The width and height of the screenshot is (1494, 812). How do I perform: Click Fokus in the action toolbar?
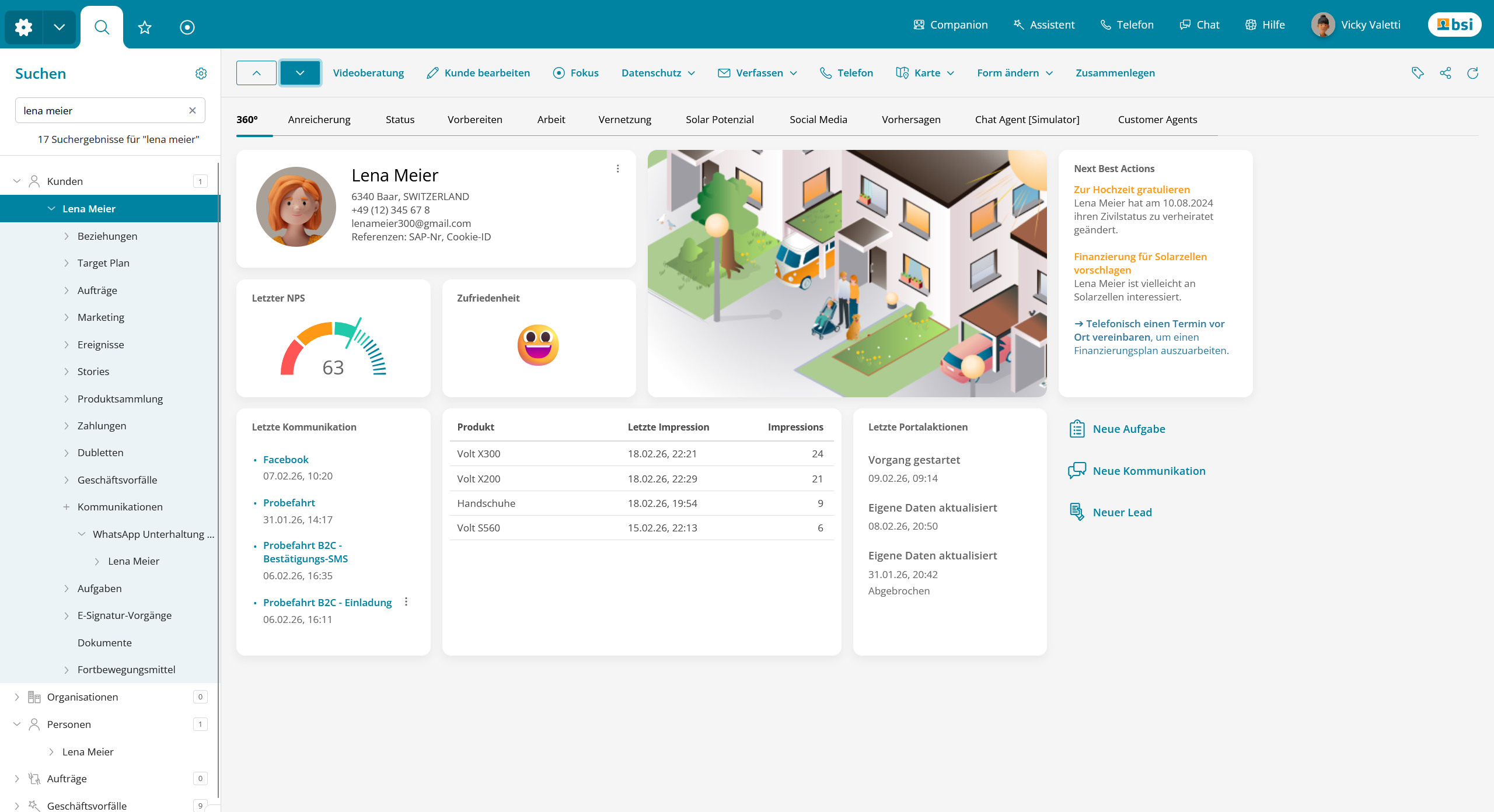coord(575,73)
